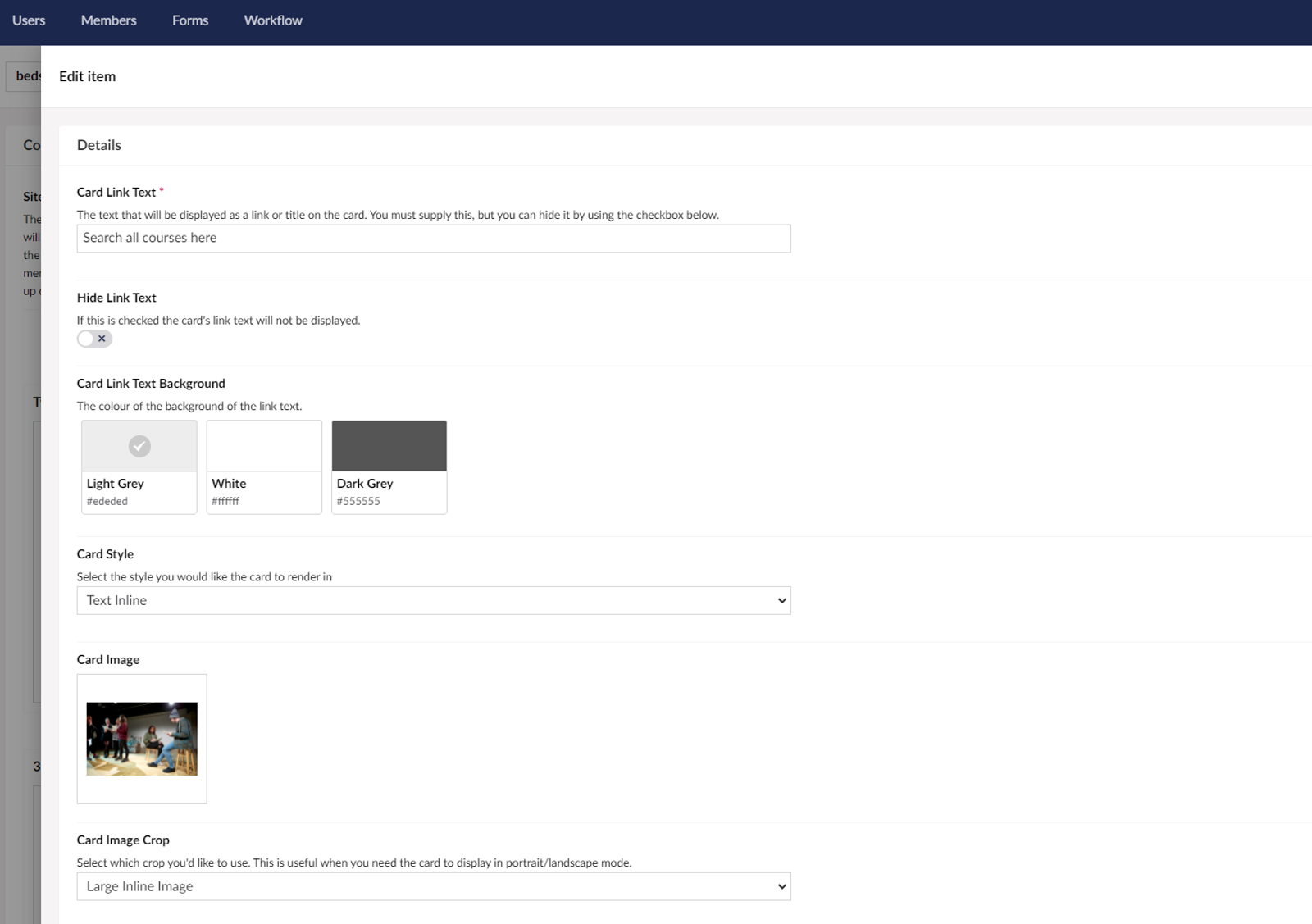
Task: Expand the Large Inline Image crop dropdown
Action: 433,887
